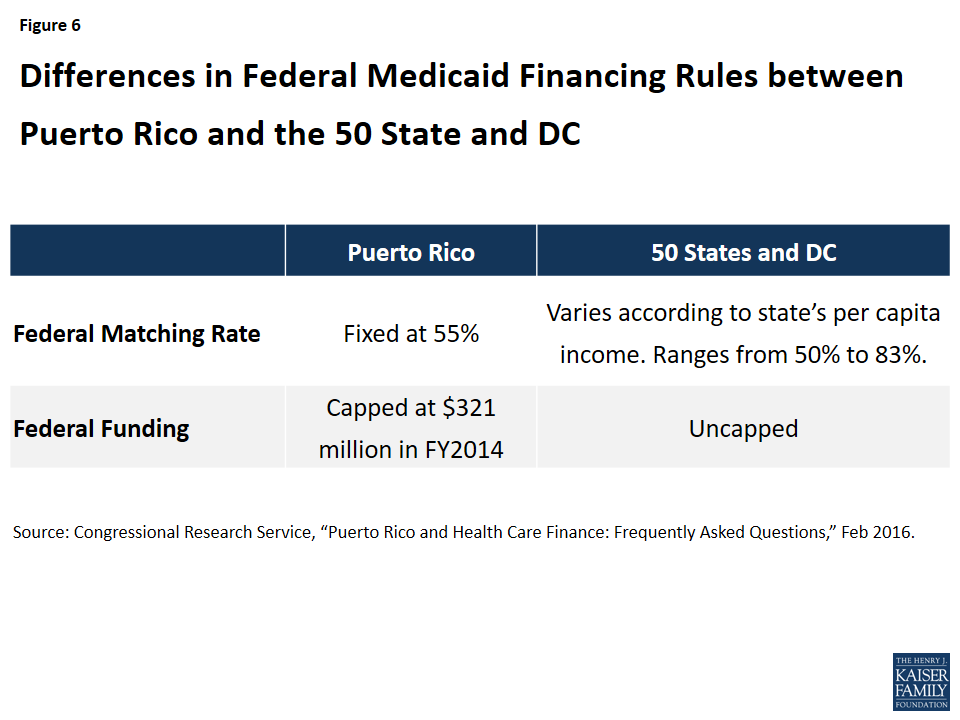
Task: Click the words Puerto Rico in the title
Action: (109, 133)
